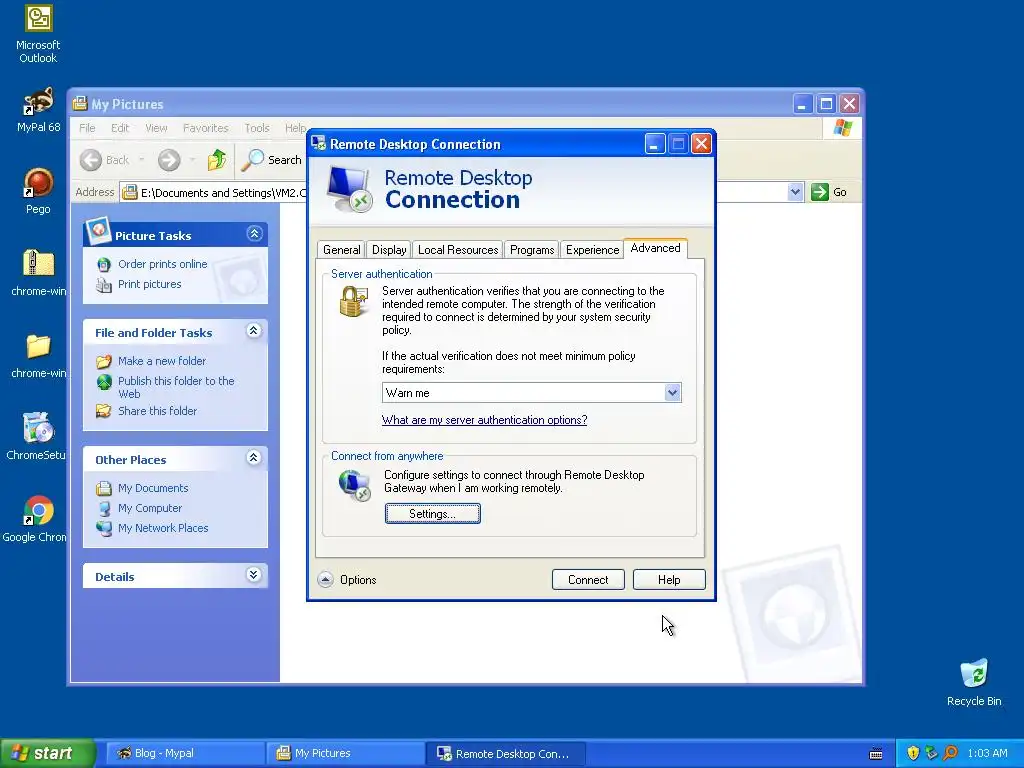Click the Connect button
This screenshot has width=1024, height=768.
(x=588, y=580)
